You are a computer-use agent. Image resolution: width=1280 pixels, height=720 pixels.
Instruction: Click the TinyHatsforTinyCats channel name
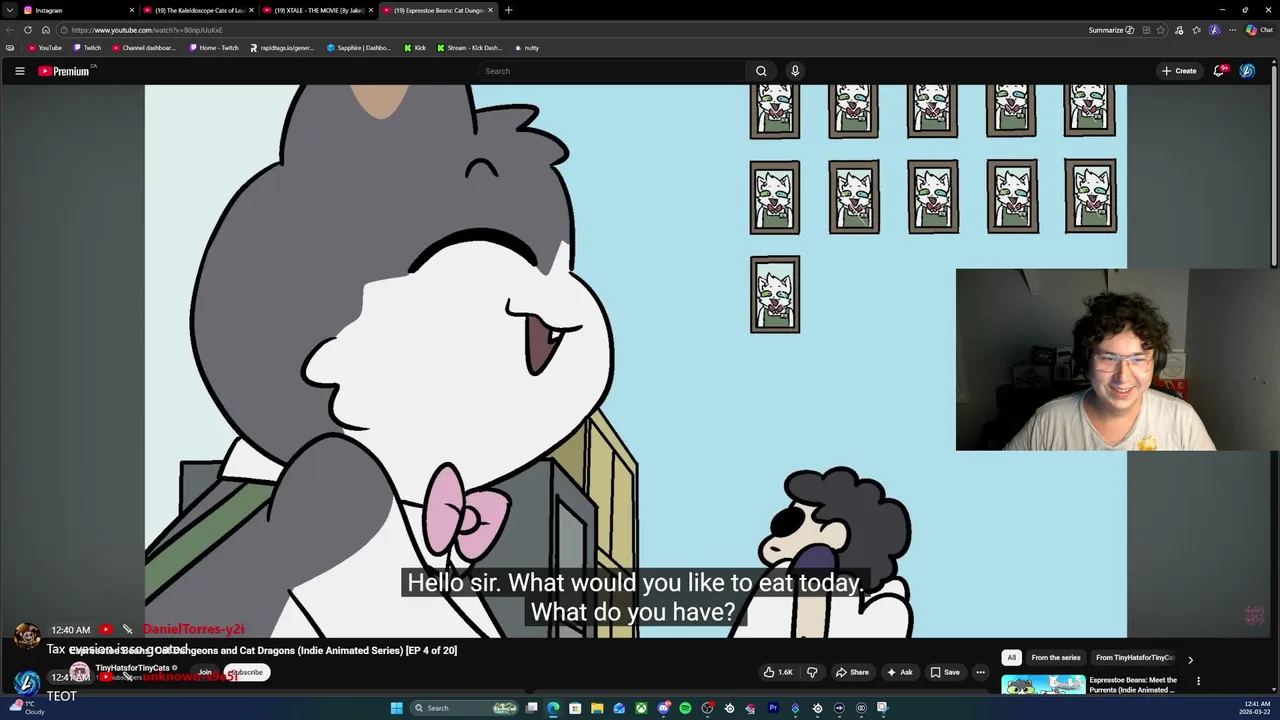tap(132, 668)
